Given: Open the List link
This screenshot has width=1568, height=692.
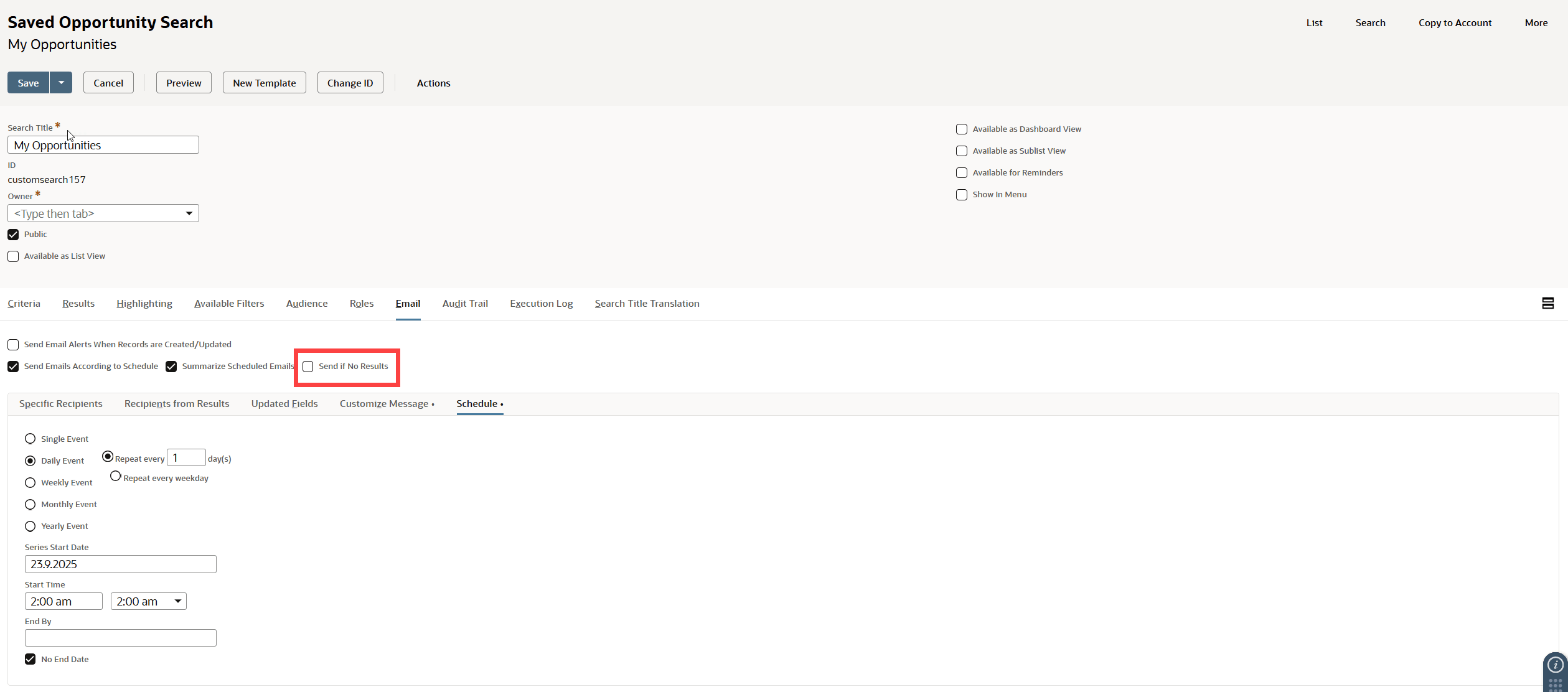Looking at the screenshot, I should [1314, 22].
